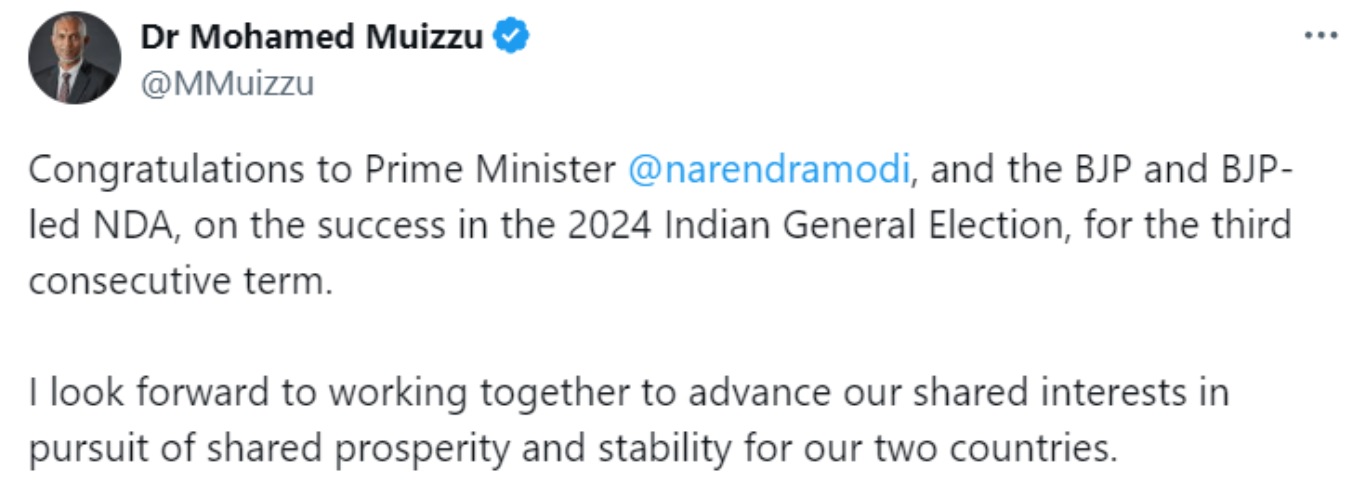Click the 'led NDA' text

click(96, 226)
